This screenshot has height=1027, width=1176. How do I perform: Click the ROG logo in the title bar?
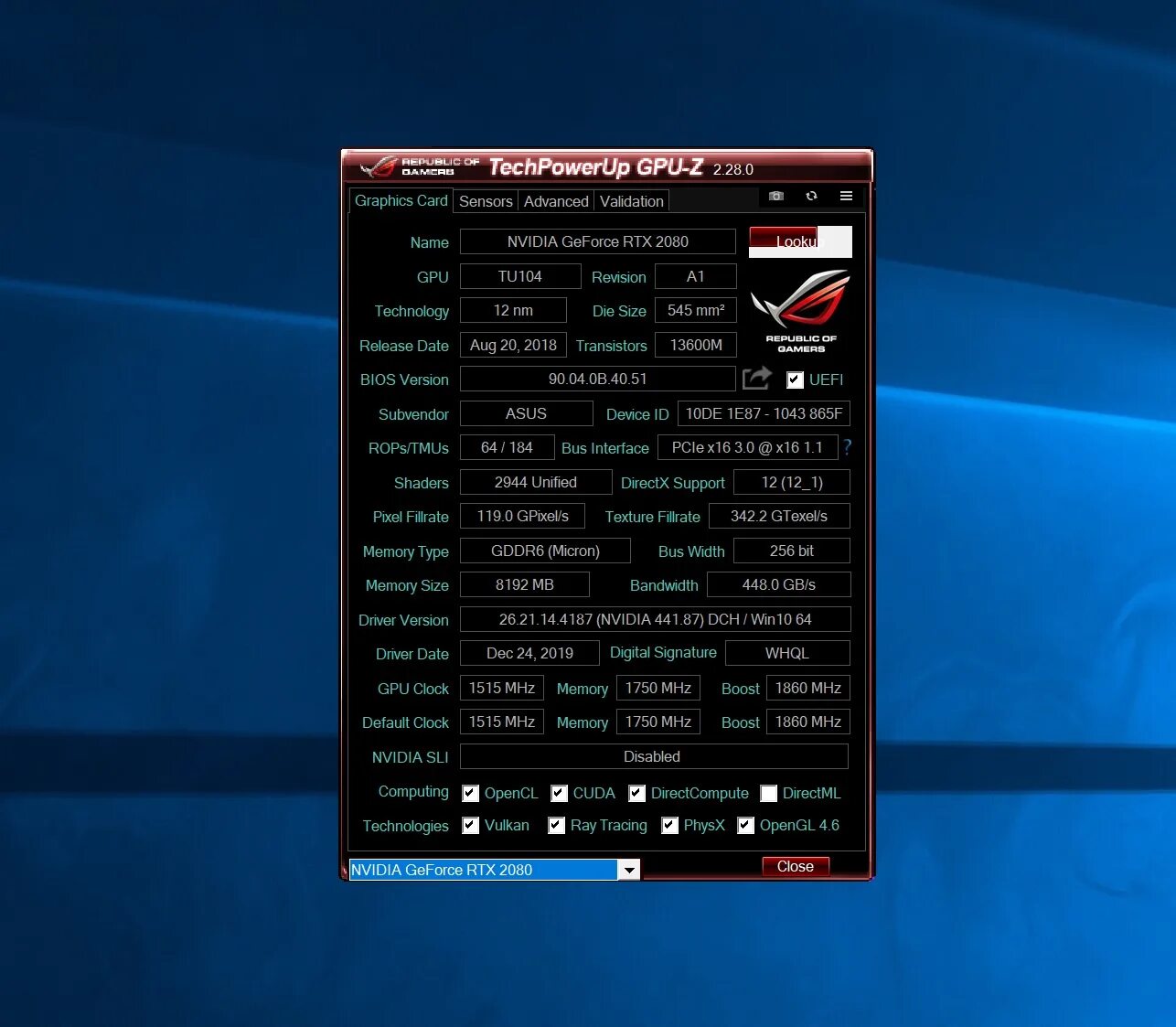tap(420, 166)
